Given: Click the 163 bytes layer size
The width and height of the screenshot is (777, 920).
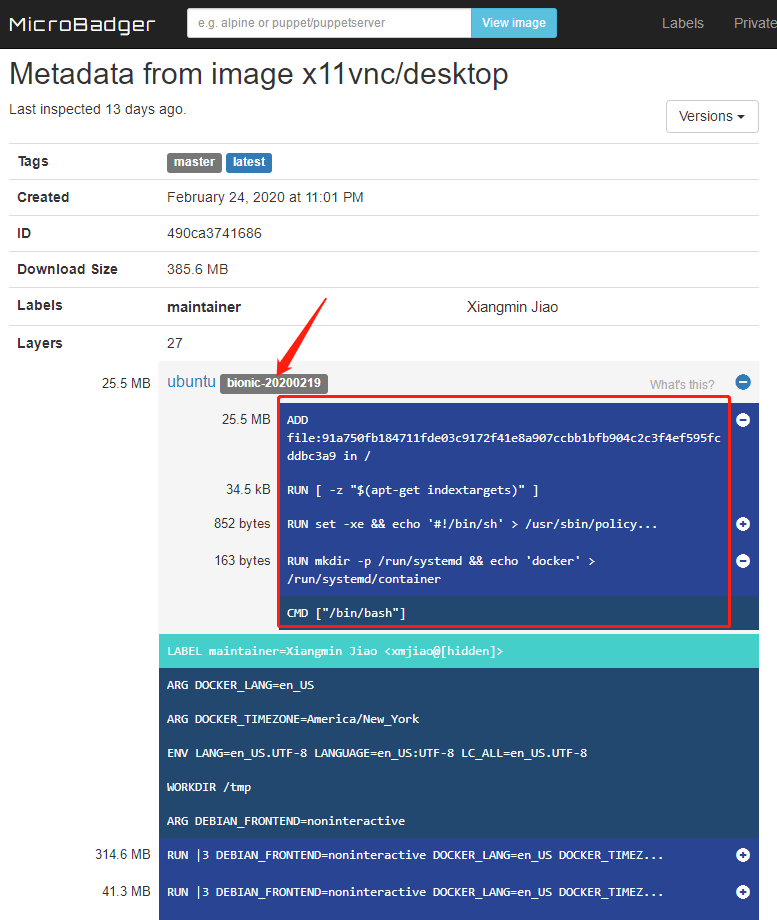Looking at the screenshot, I should [x=242, y=560].
